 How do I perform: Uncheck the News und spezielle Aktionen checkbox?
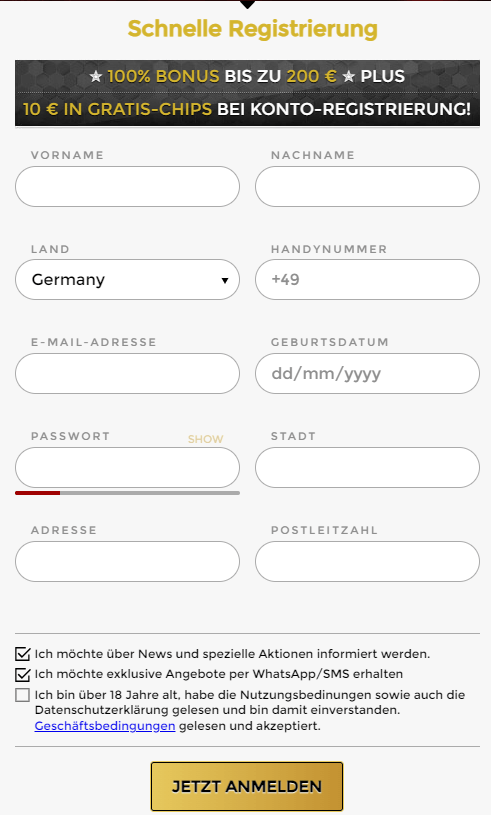[22, 654]
